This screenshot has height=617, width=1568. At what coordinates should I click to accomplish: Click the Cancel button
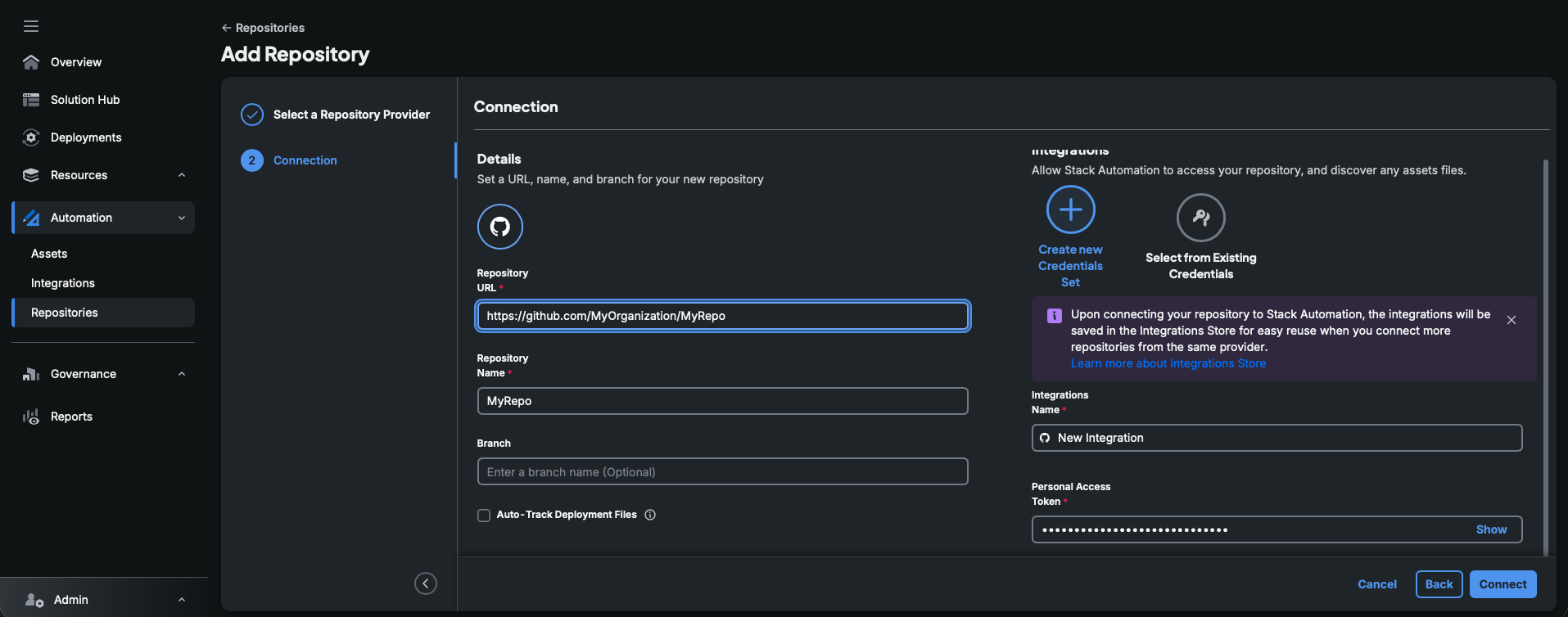[x=1377, y=584]
